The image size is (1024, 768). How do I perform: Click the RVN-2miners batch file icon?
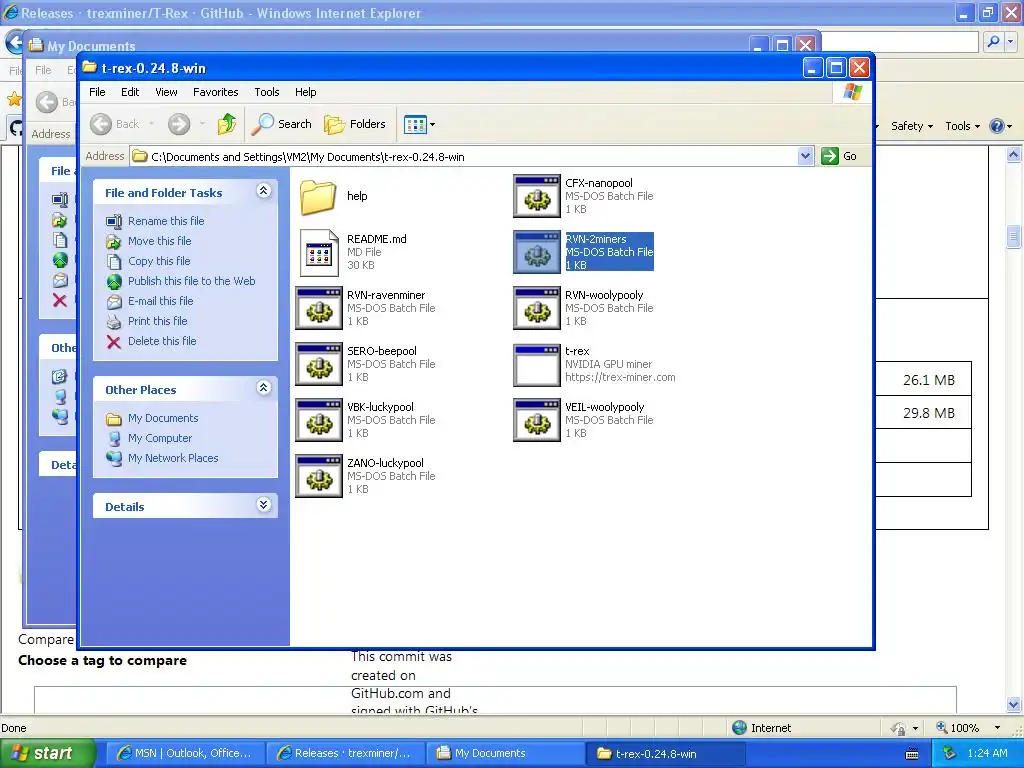tap(537, 252)
